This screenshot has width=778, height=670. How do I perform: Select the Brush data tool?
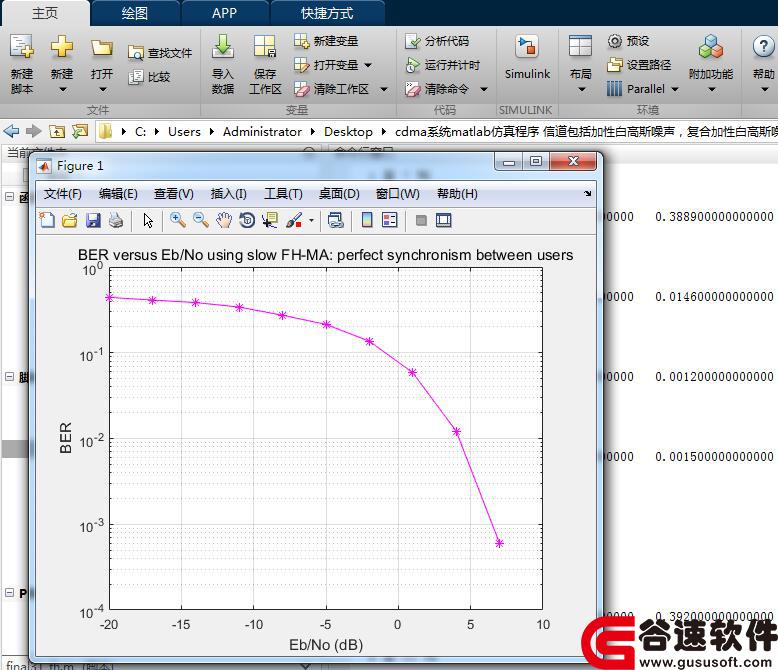coord(294,220)
